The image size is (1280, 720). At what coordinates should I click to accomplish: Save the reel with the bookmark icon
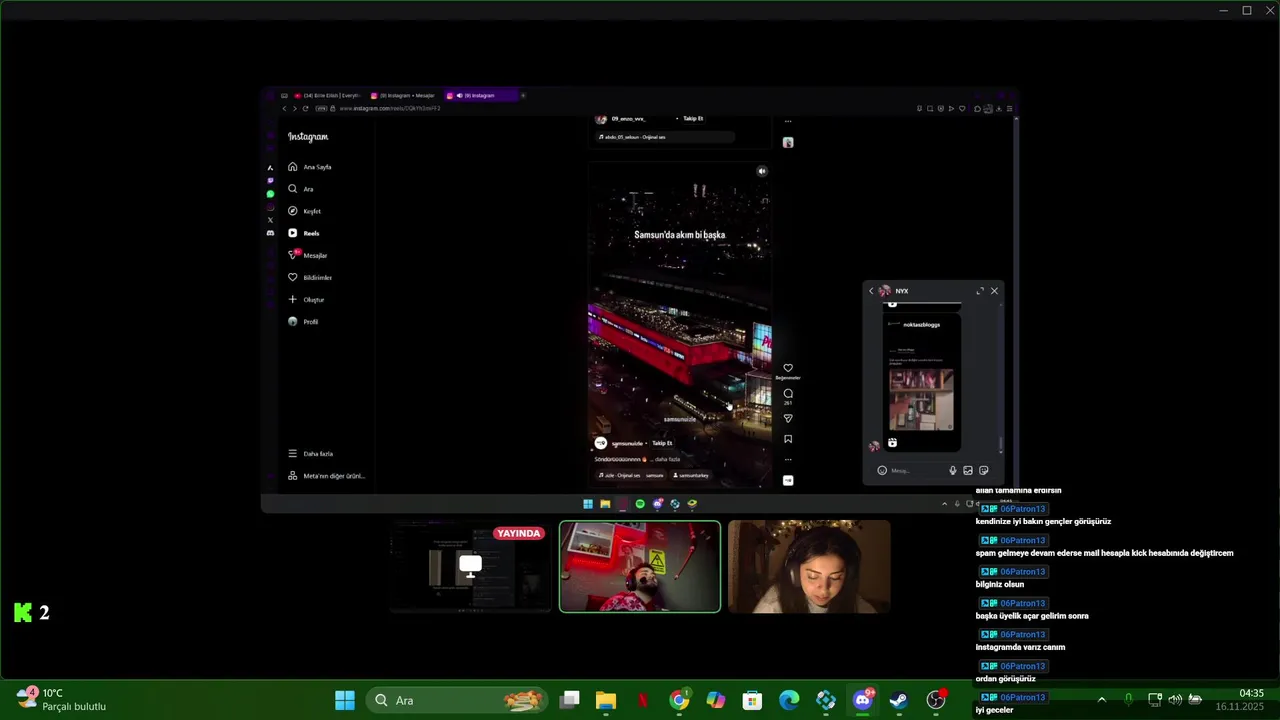788,438
